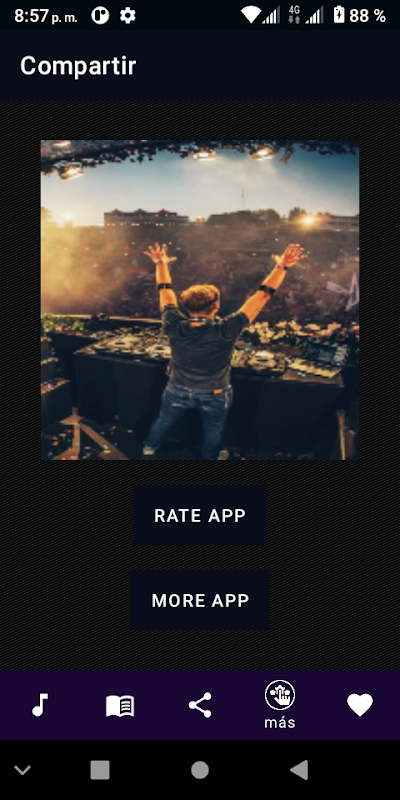Tap the settings gear in status bar
This screenshot has width=400, height=800.
pos(128,15)
